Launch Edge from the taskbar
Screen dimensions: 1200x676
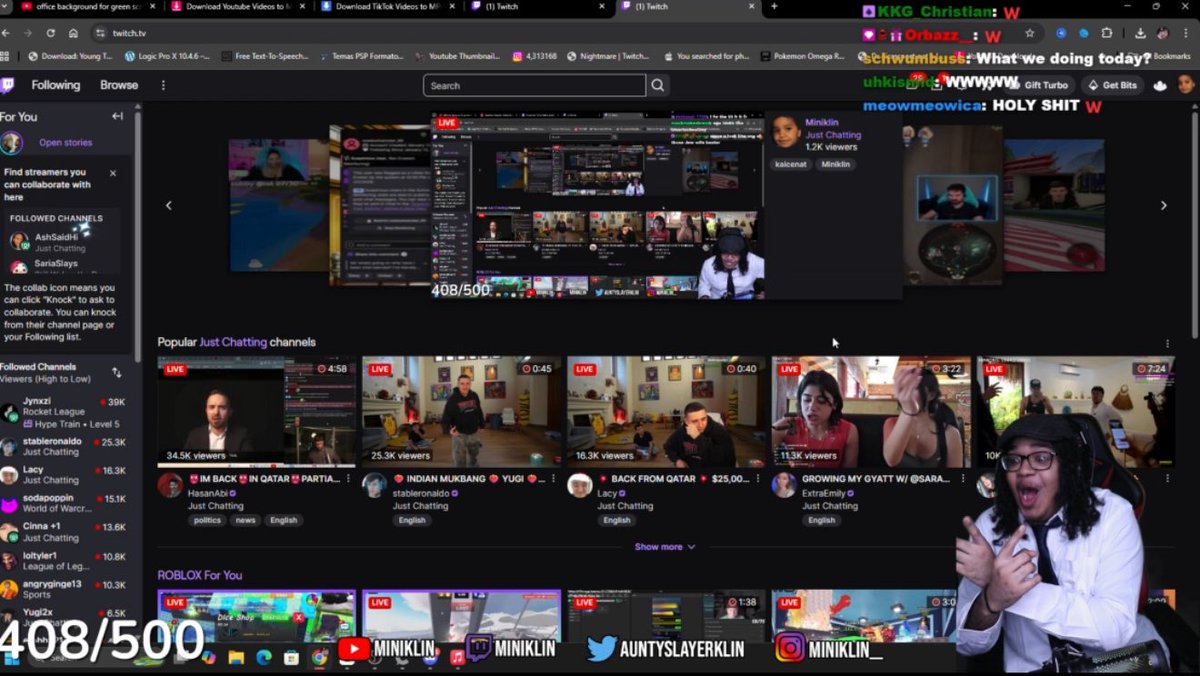[264, 657]
